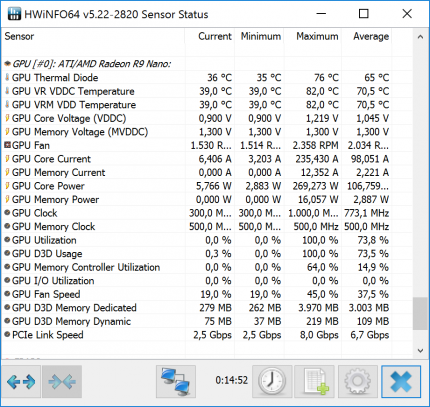
Task: Click the expand columns arrows button
Action: point(21,382)
